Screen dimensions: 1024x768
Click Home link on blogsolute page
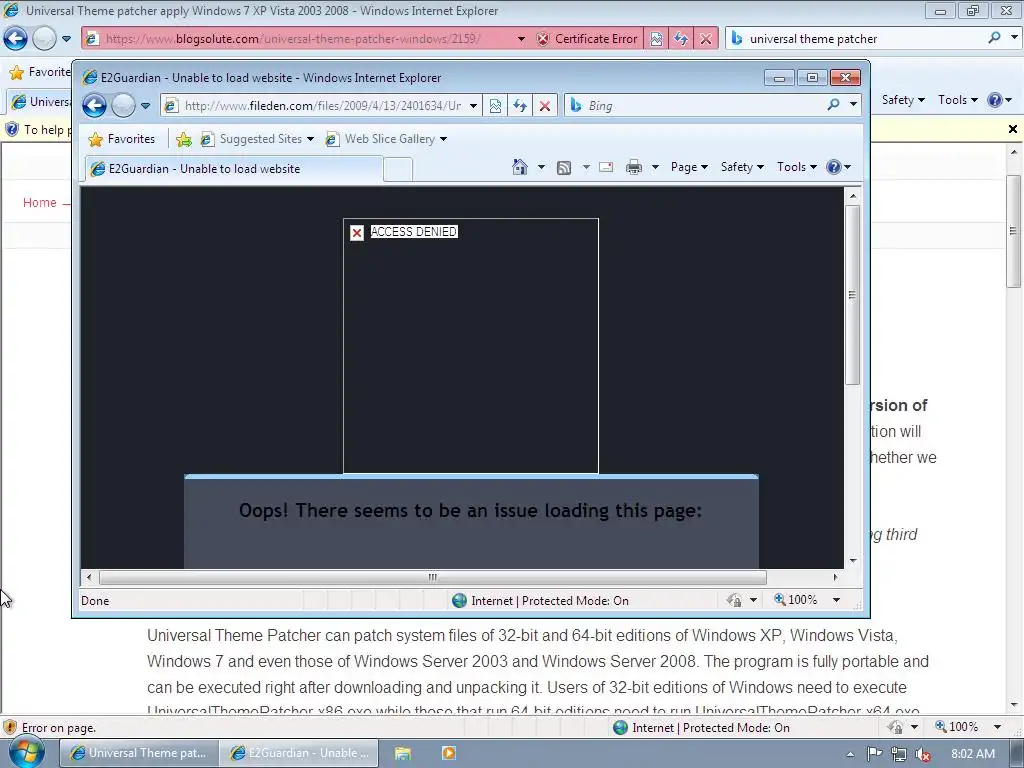[40, 203]
